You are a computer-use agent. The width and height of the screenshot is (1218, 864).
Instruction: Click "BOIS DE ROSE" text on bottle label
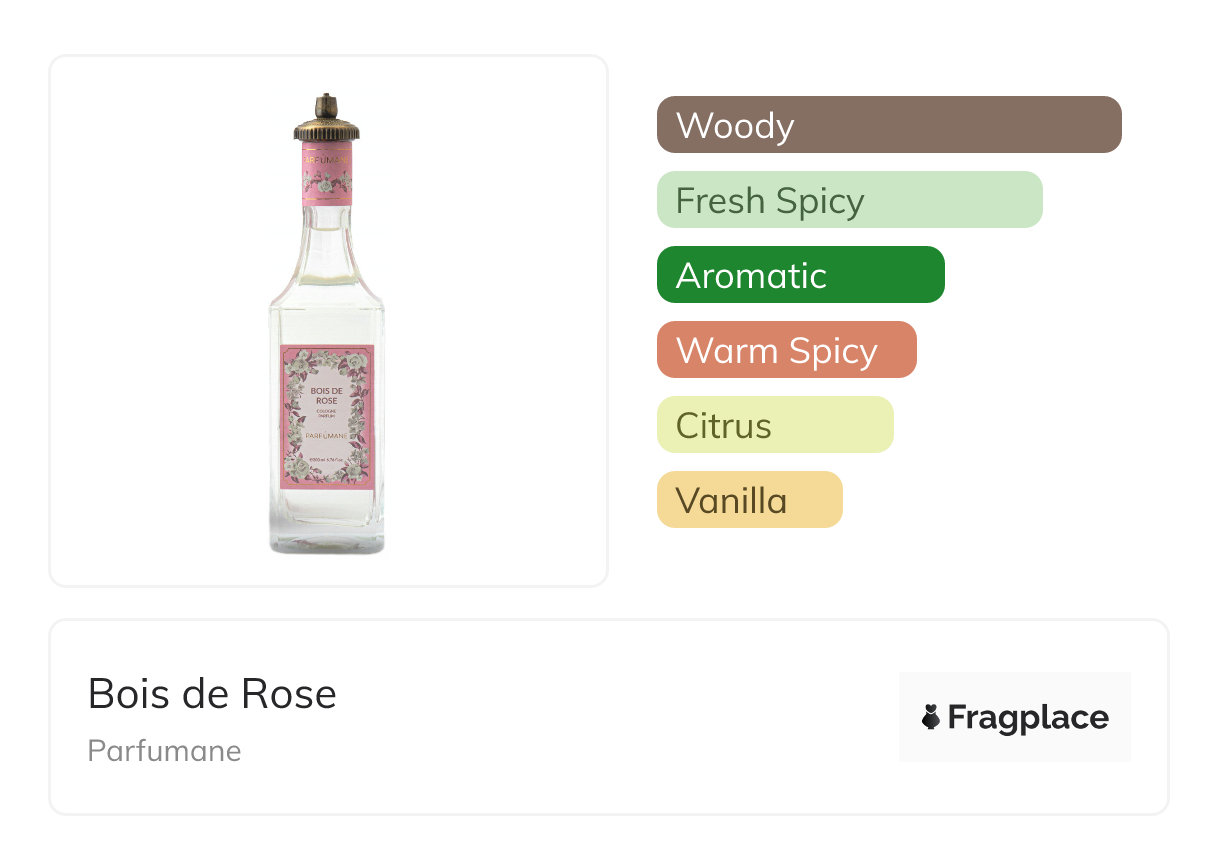pyautogui.click(x=326, y=395)
